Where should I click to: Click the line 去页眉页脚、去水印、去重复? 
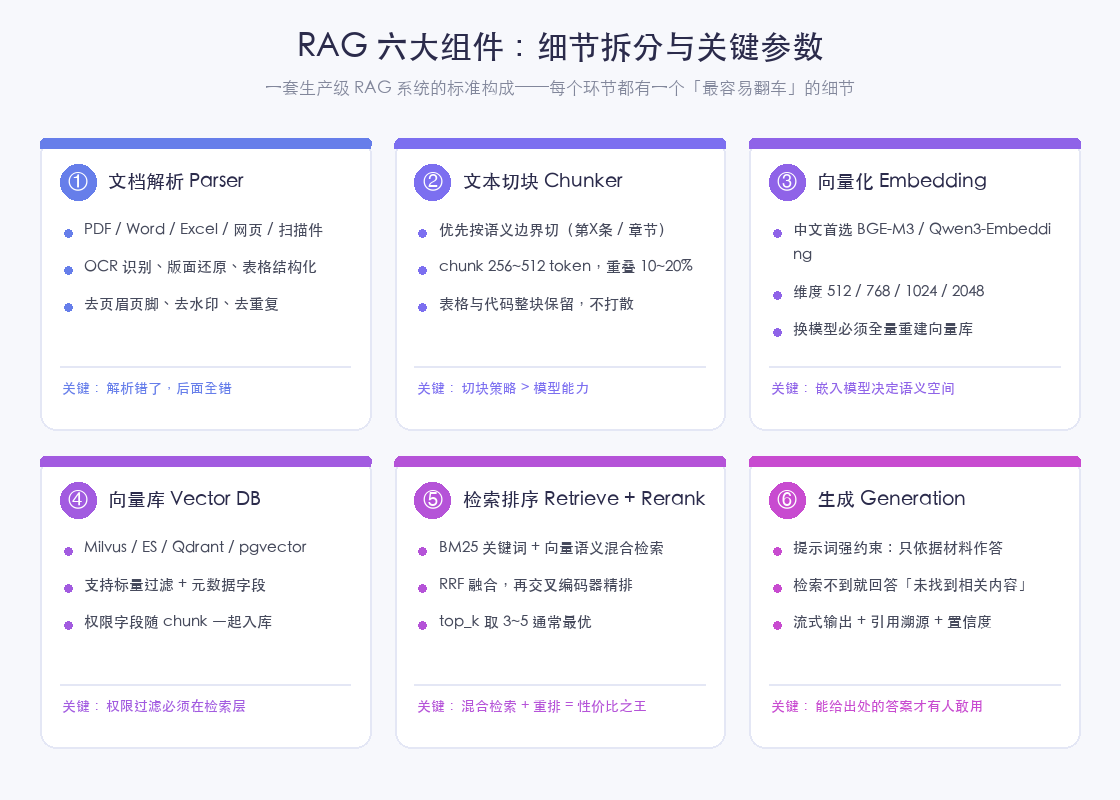coord(181,304)
